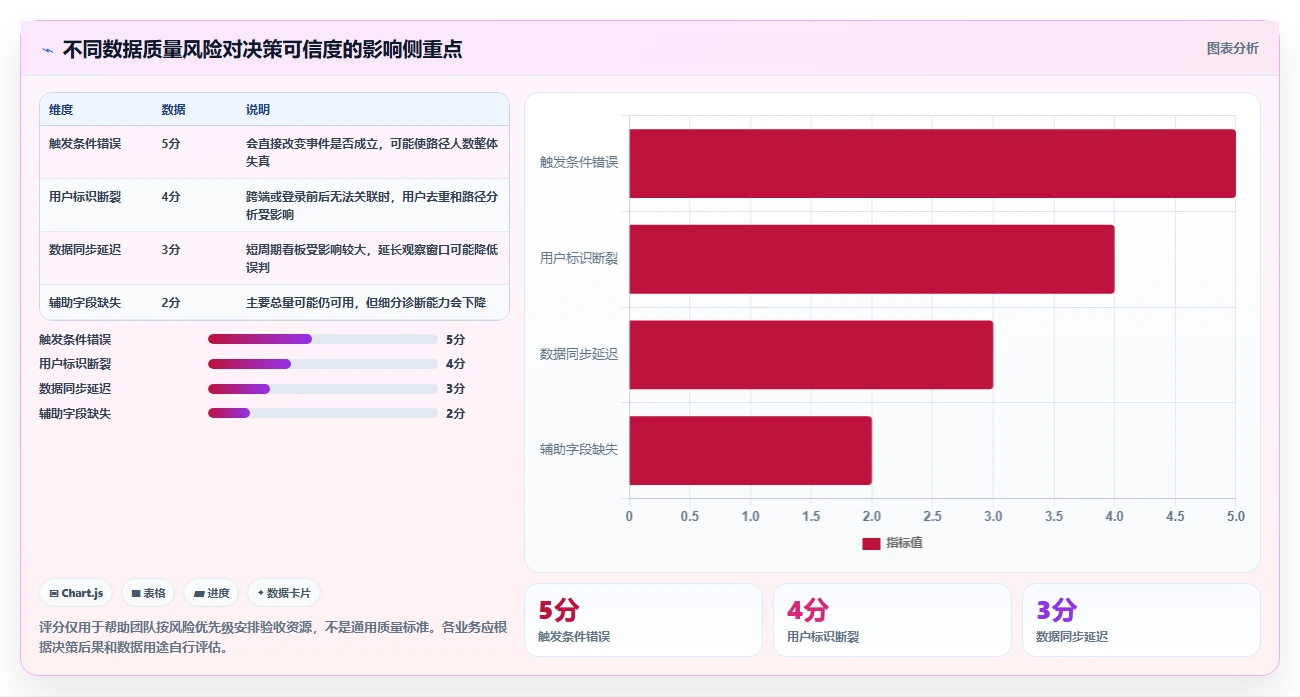This screenshot has width=1300, height=697.
Task: Click the 辅助字段缺失 bar in the chart
Action: (x=750, y=450)
